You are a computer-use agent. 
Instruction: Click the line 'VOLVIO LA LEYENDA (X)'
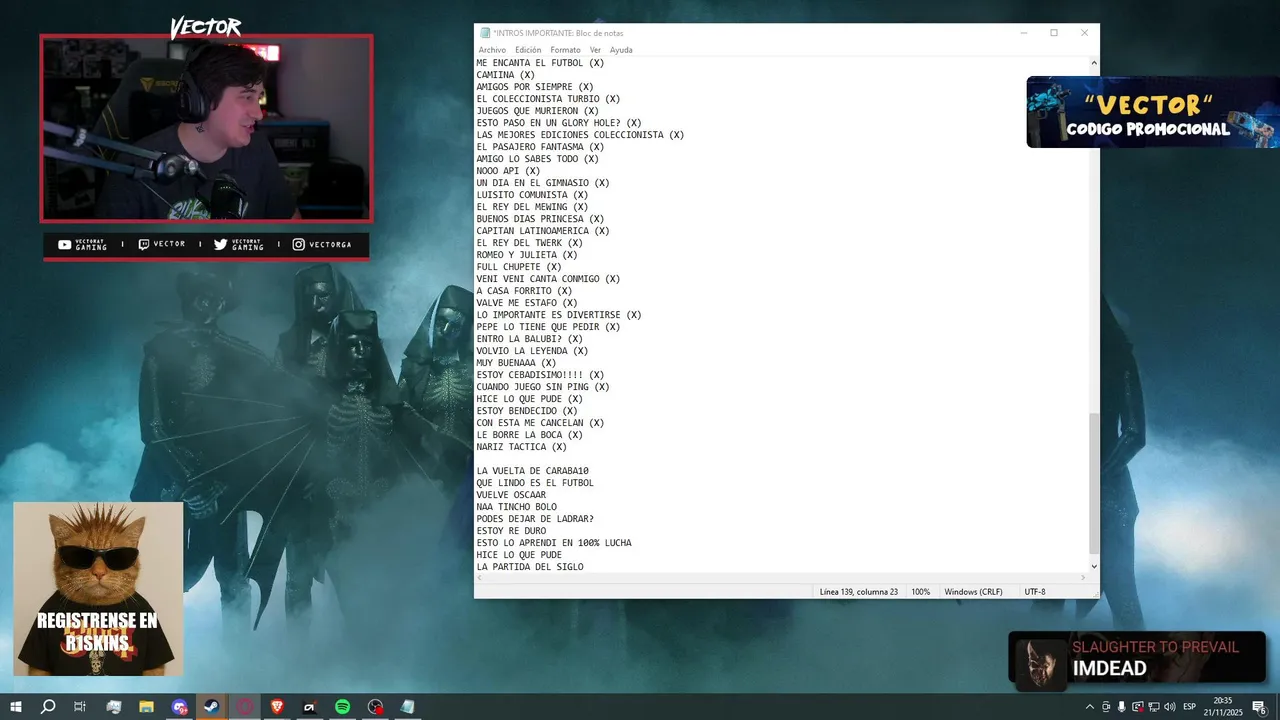[532, 351]
